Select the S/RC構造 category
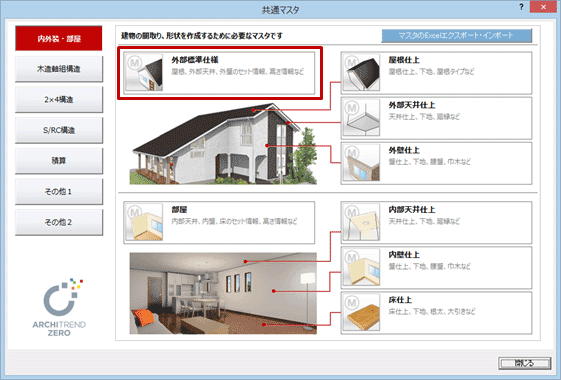 [x=59, y=130]
